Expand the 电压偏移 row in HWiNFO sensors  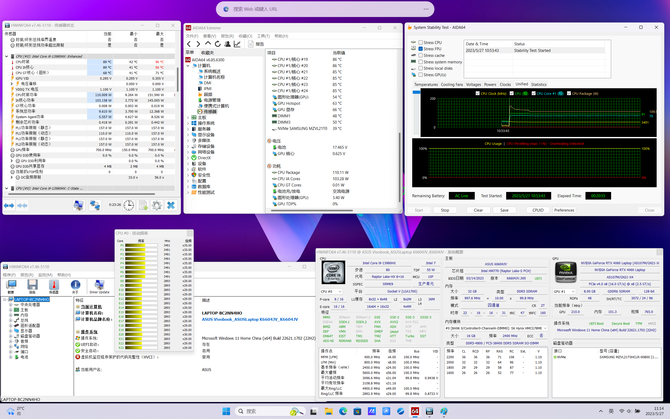12,84
